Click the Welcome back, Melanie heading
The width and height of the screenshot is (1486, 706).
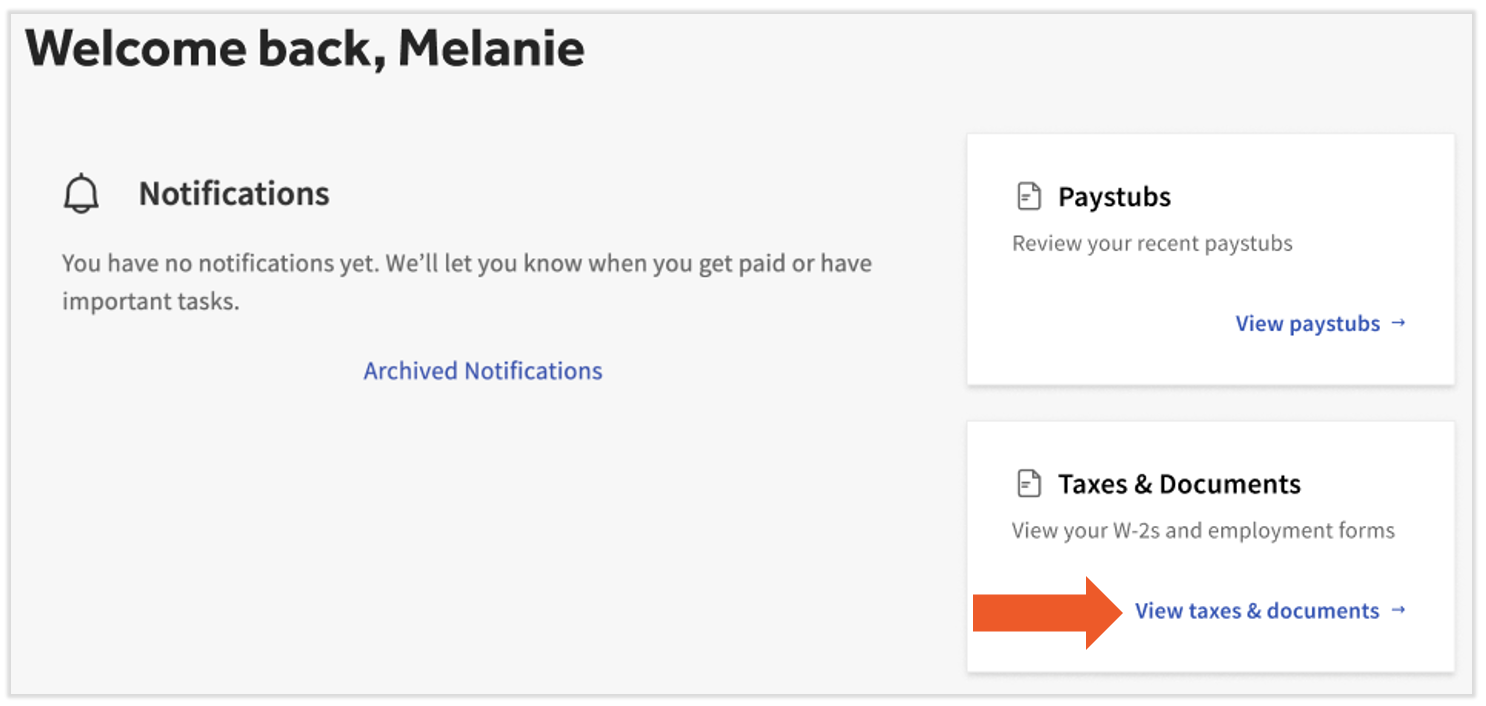(306, 46)
